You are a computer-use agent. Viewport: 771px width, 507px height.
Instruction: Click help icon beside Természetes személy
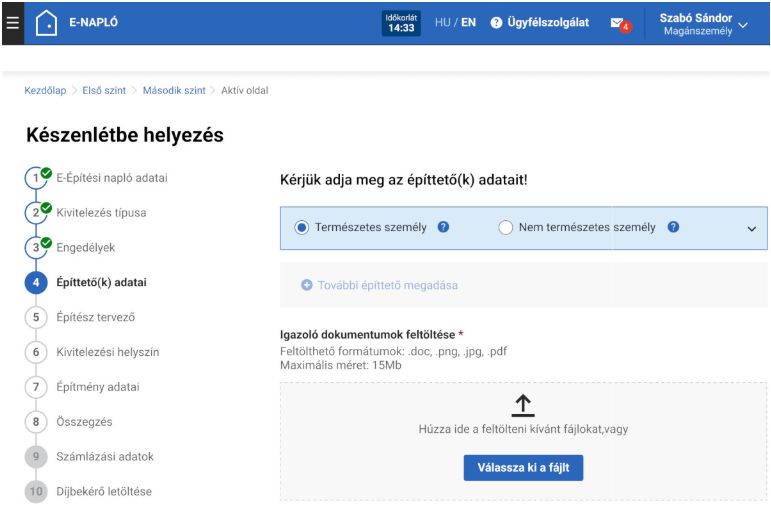(x=443, y=227)
